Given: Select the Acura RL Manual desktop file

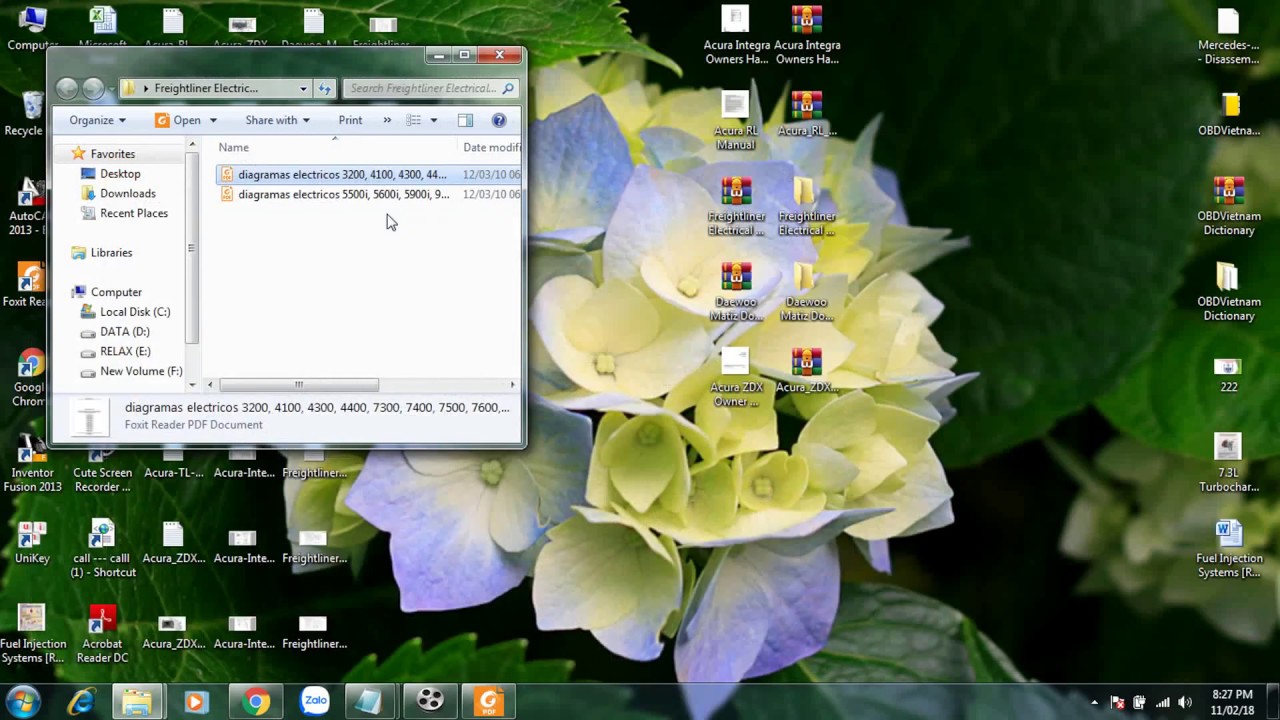Looking at the screenshot, I should [735, 121].
